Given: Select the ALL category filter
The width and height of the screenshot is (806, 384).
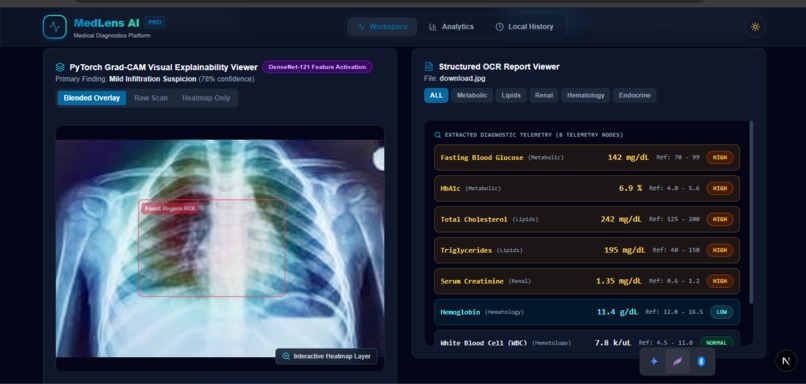Looking at the screenshot, I should pos(436,96).
